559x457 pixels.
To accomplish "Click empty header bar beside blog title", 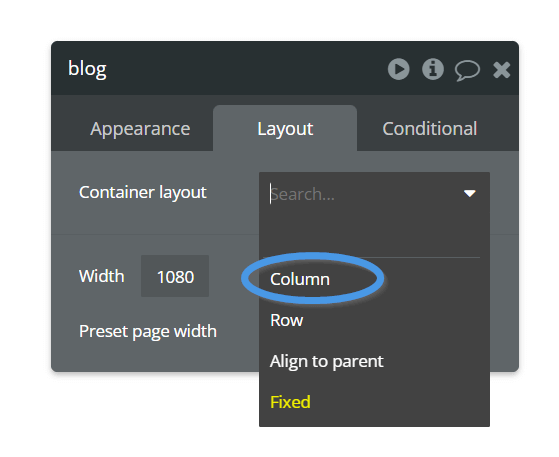I will [x=246, y=68].
